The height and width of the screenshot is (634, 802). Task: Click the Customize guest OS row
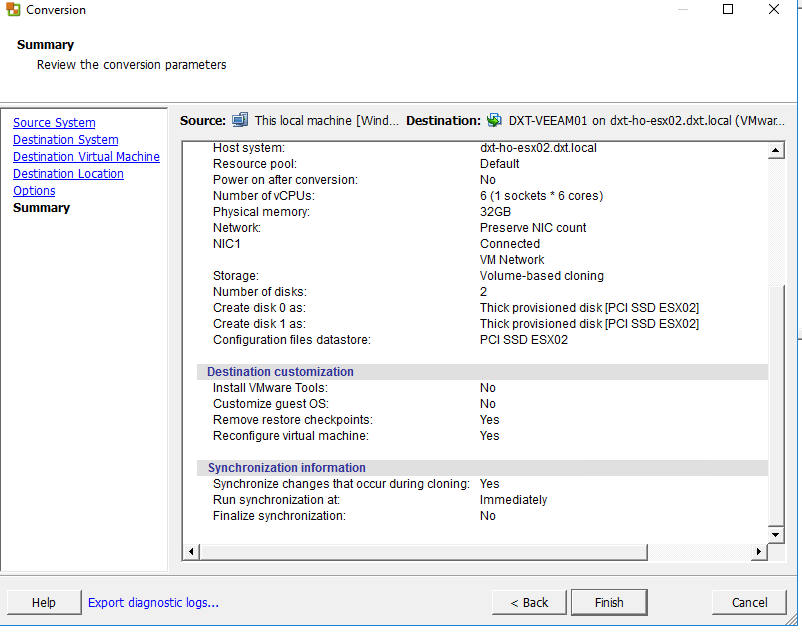pyautogui.click(x=481, y=404)
